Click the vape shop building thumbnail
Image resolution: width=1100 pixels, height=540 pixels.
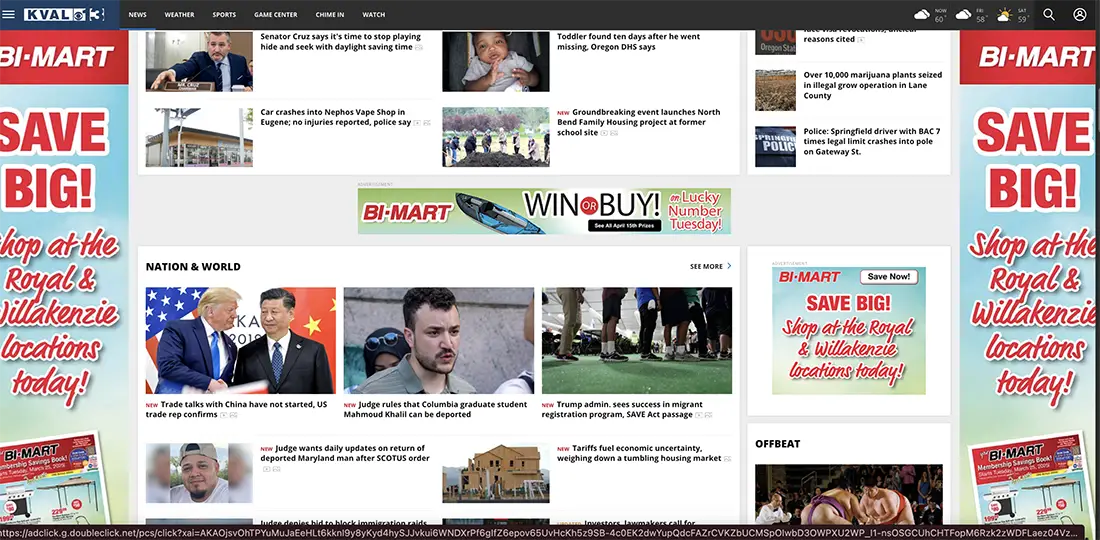(x=199, y=137)
